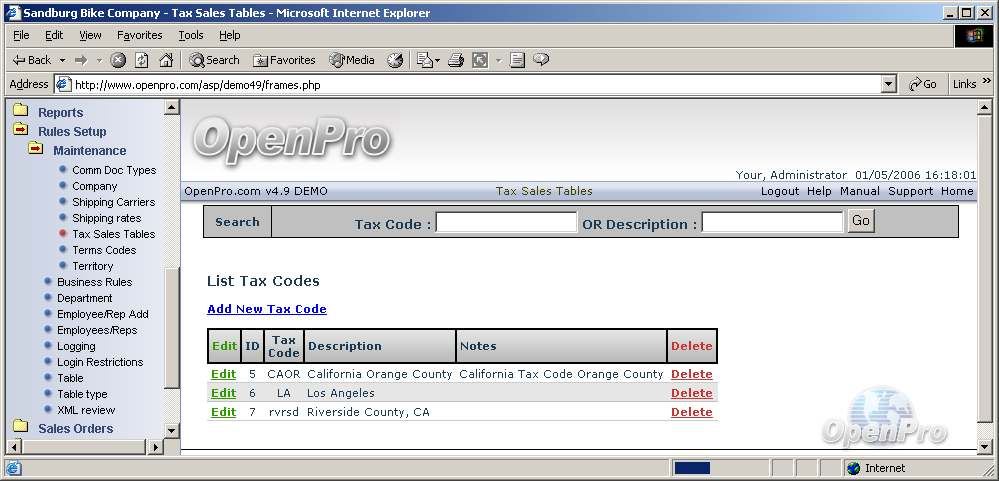Screen dimensions: 999x481
Task: Click Edit for the Los Angeles tax code
Action: [223, 393]
